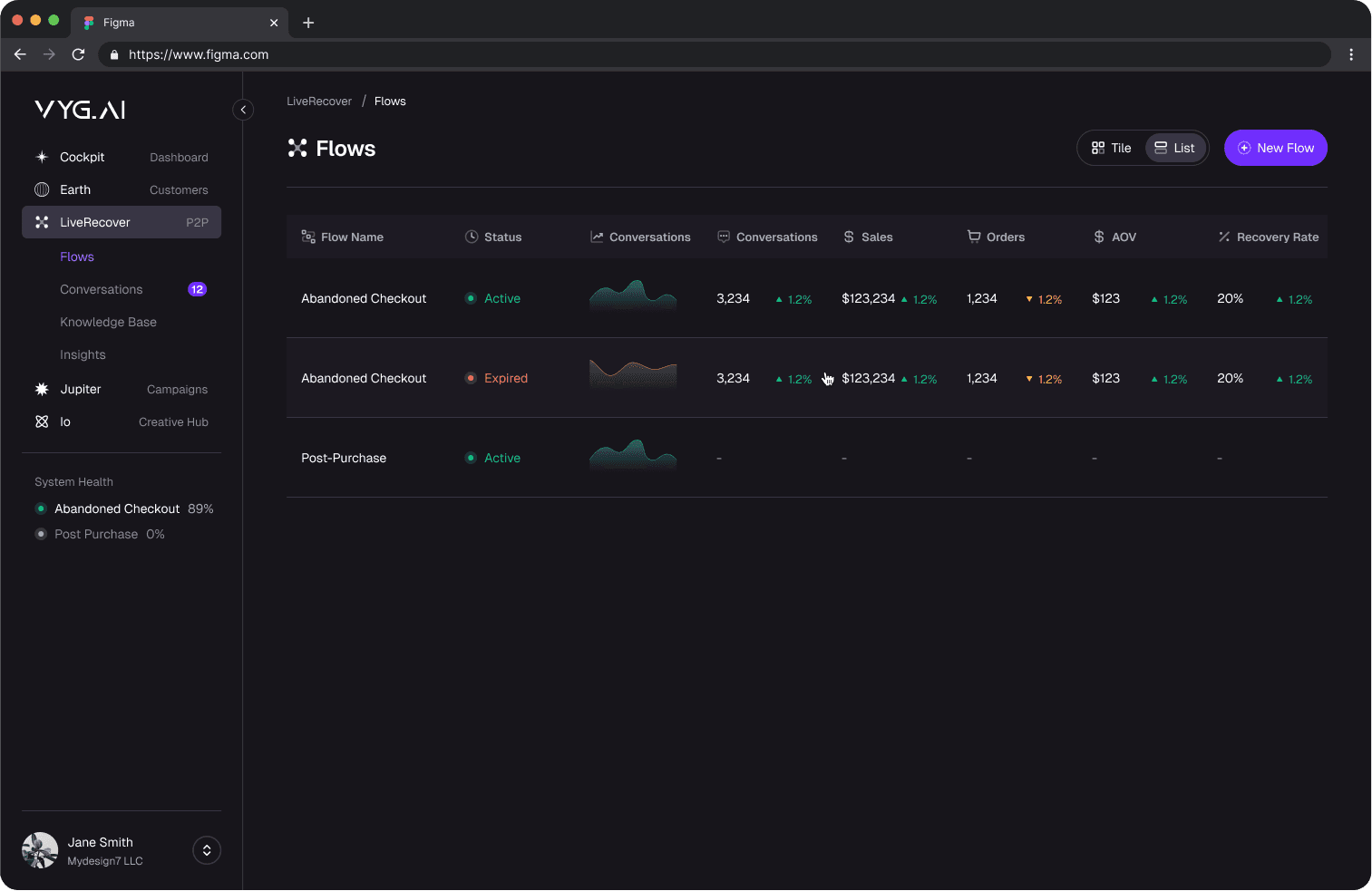Expand the LiveRecover sidebar section
Viewport: 1372px width, 891px height.
[122, 222]
